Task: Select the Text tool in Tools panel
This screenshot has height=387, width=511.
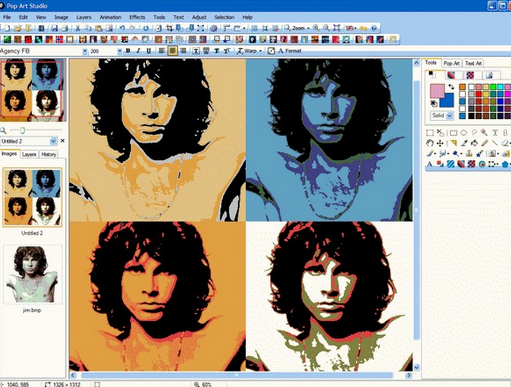Action: (495, 133)
